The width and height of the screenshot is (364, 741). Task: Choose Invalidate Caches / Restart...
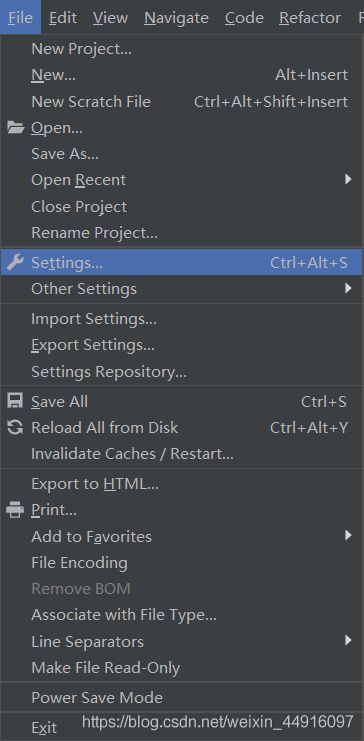[182, 454]
